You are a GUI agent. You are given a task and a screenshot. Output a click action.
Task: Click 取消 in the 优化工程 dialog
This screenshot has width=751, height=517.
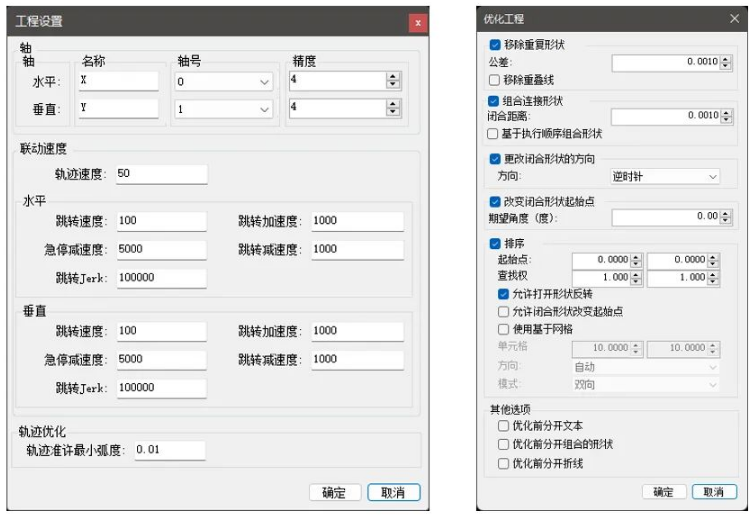(x=713, y=492)
